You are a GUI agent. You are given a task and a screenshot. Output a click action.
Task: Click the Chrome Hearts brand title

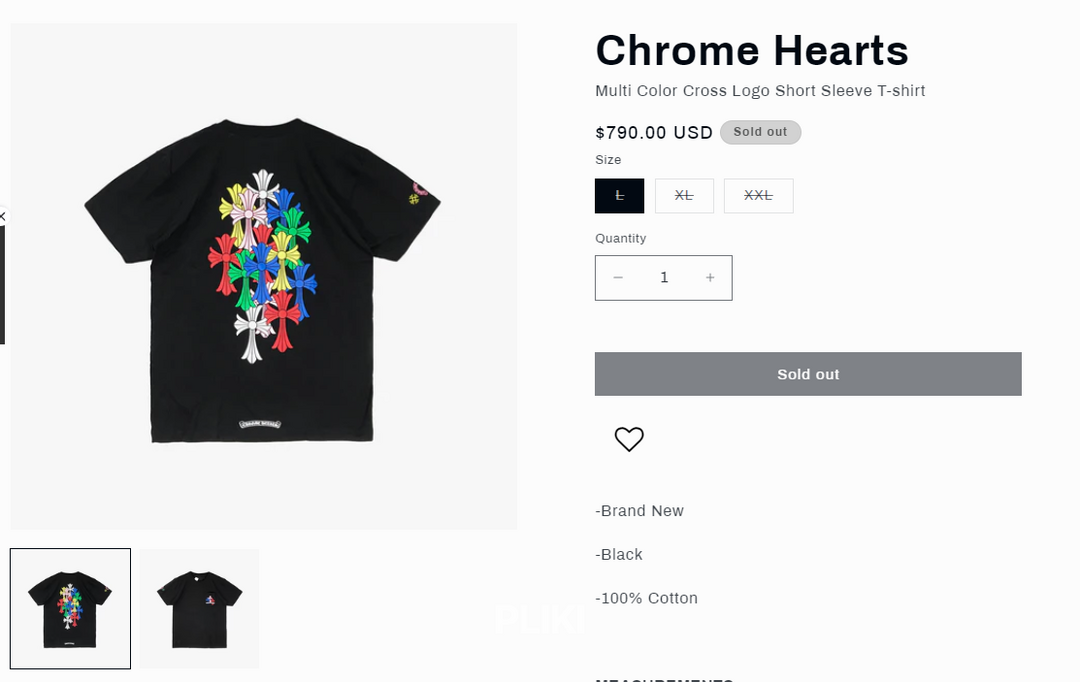(751, 50)
